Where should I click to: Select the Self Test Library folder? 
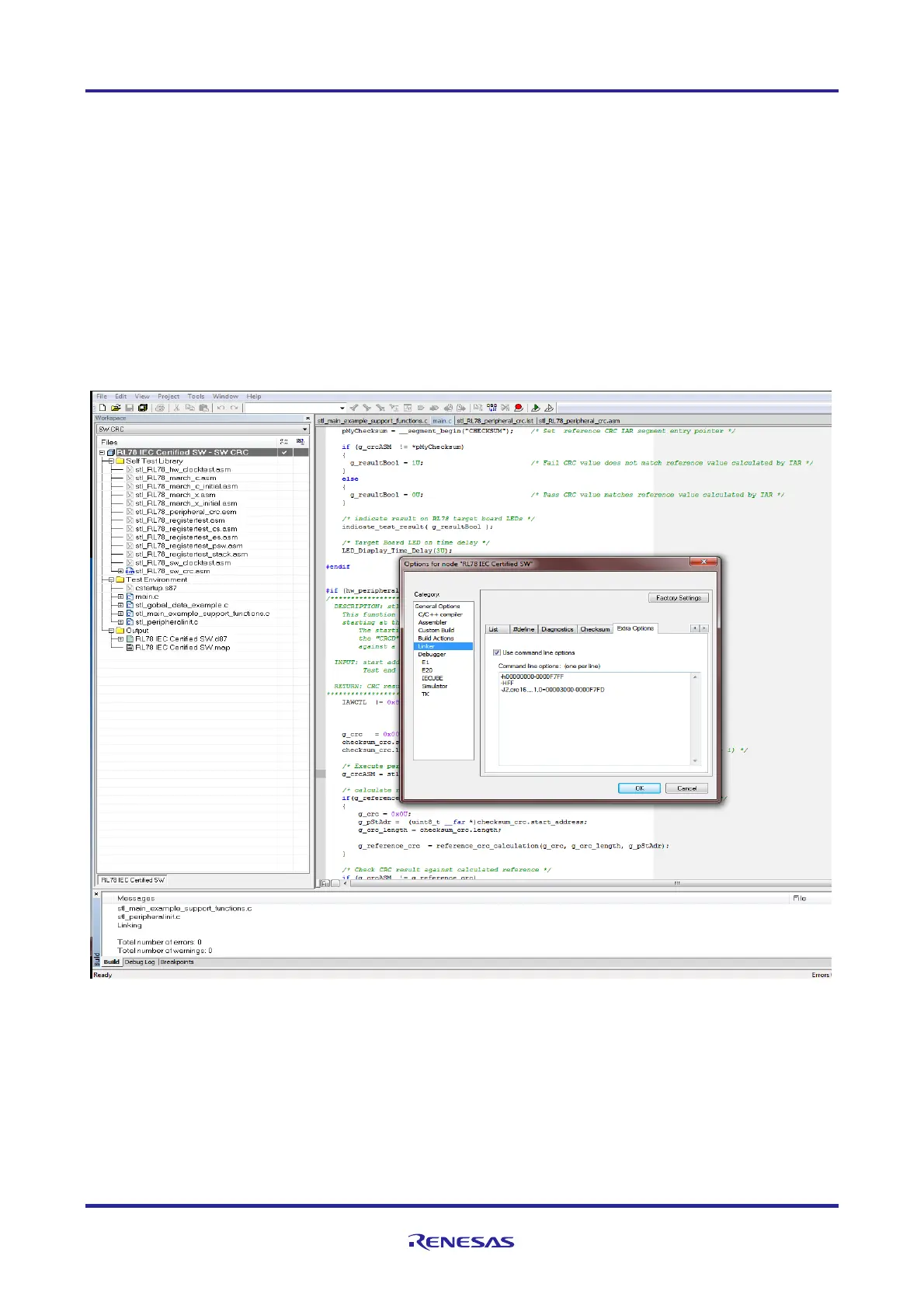coord(155,461)
